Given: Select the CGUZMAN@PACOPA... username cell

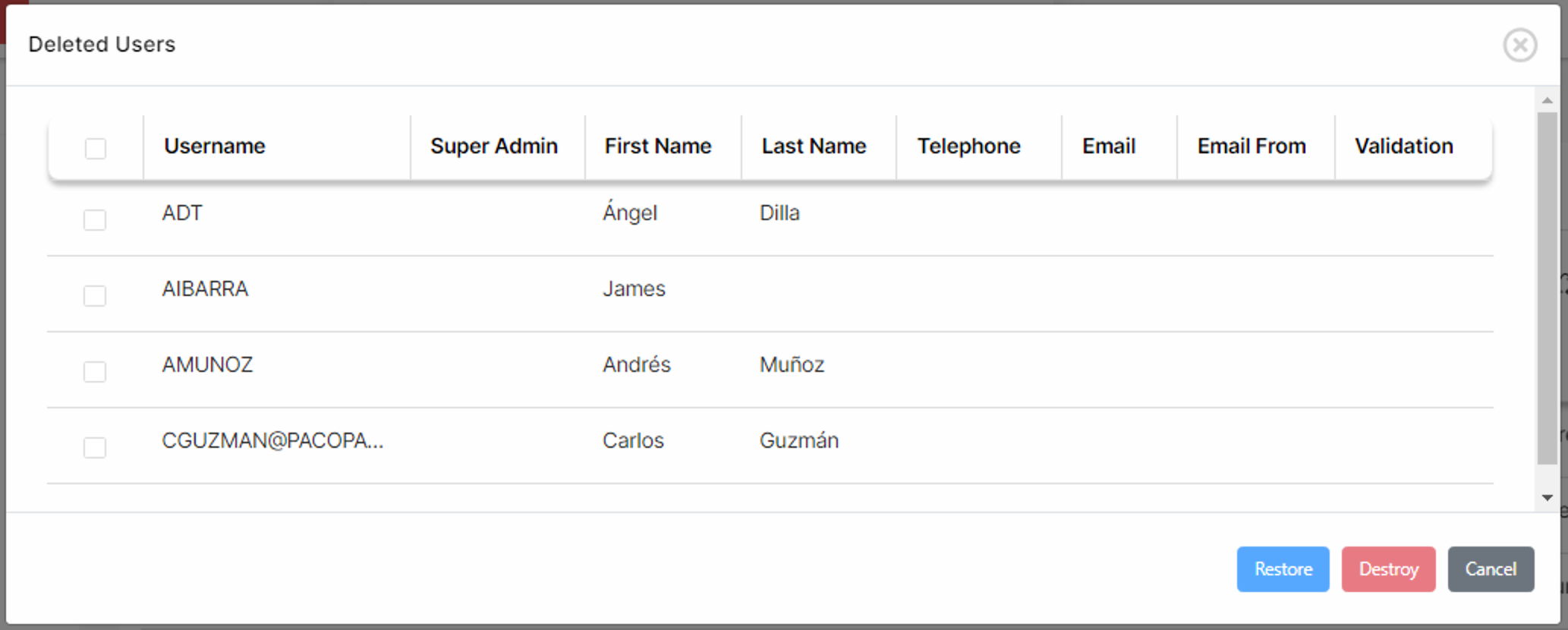Looking at the screenshot, I should [x=272, y=441].
